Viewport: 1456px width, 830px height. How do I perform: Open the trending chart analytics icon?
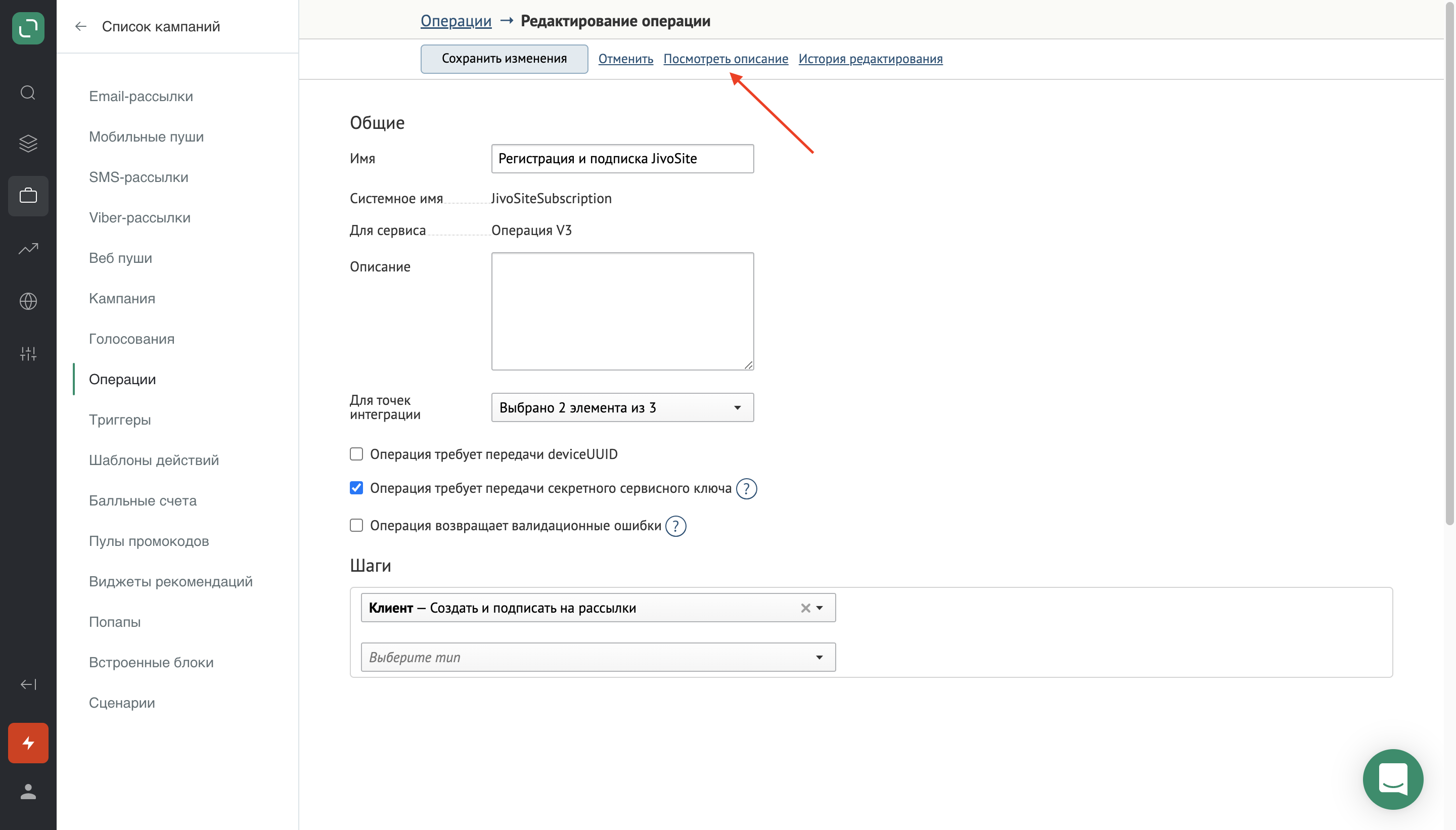pyautogui.click(x=28, y=249)
